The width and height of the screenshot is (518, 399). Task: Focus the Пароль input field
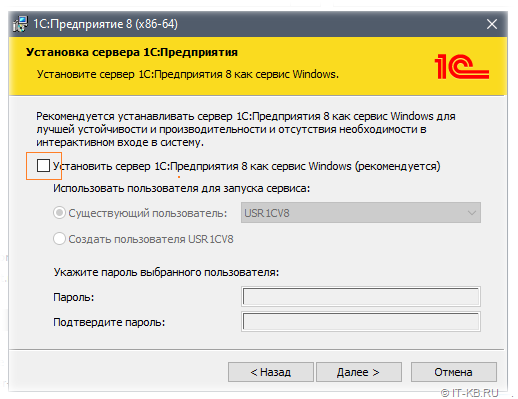click(x=361, y=296)
